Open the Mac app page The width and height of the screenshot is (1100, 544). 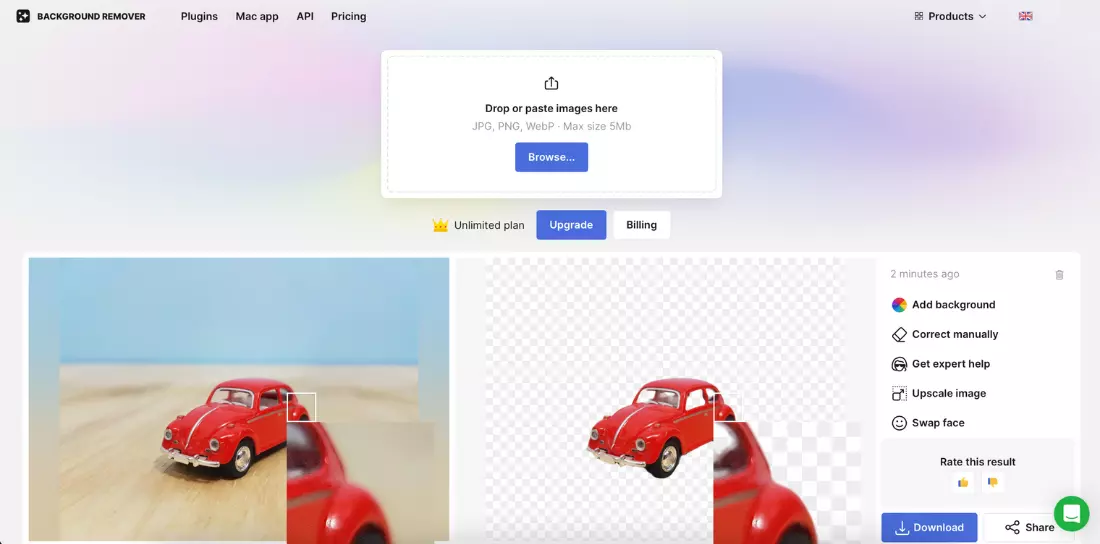point(257,16)
